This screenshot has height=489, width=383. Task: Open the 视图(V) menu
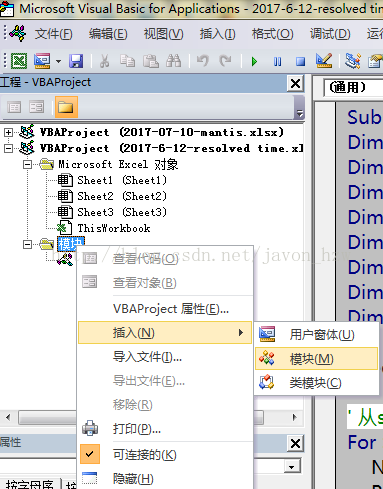pyautogui.click(x=163, y=34)
